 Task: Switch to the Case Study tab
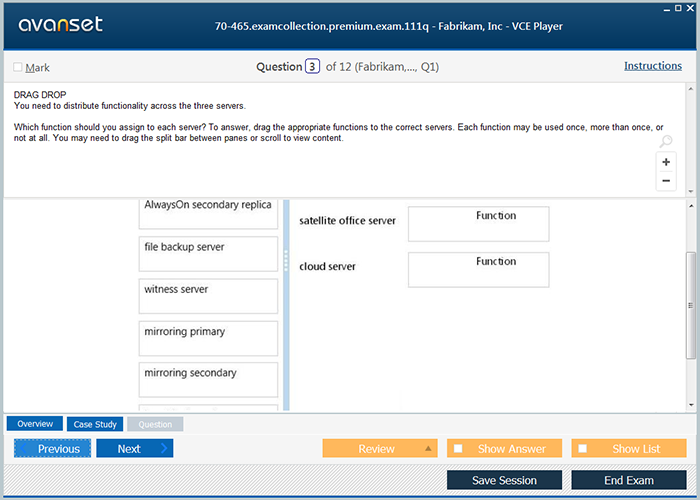(95, 424)
